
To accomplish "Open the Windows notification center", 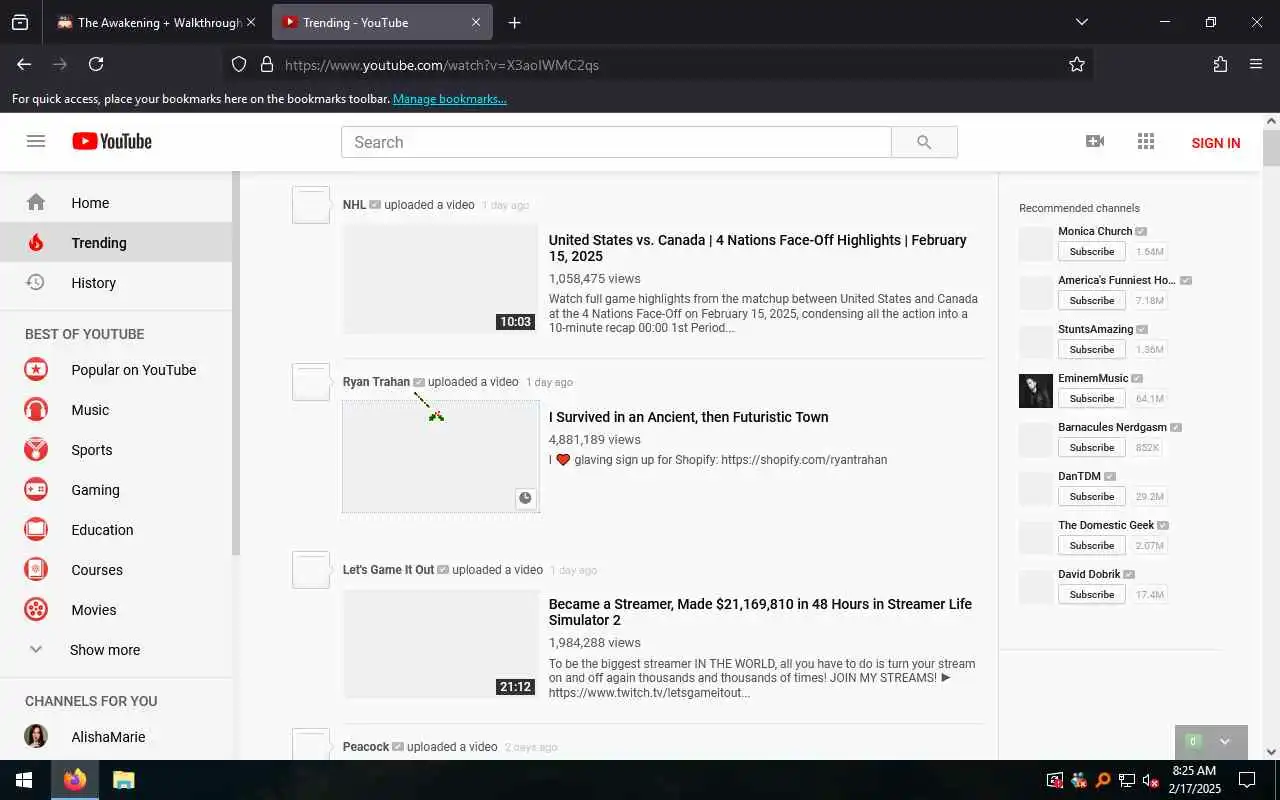I will (1247, 780).
